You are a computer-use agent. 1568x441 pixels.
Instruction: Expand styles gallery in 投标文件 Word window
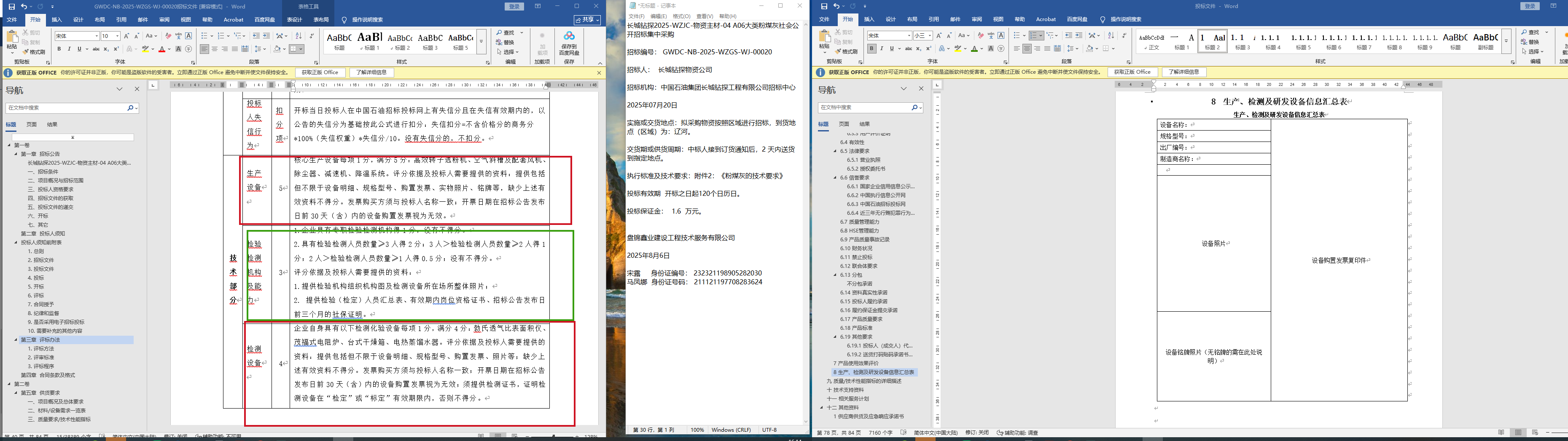click(x=1506, y=41)
